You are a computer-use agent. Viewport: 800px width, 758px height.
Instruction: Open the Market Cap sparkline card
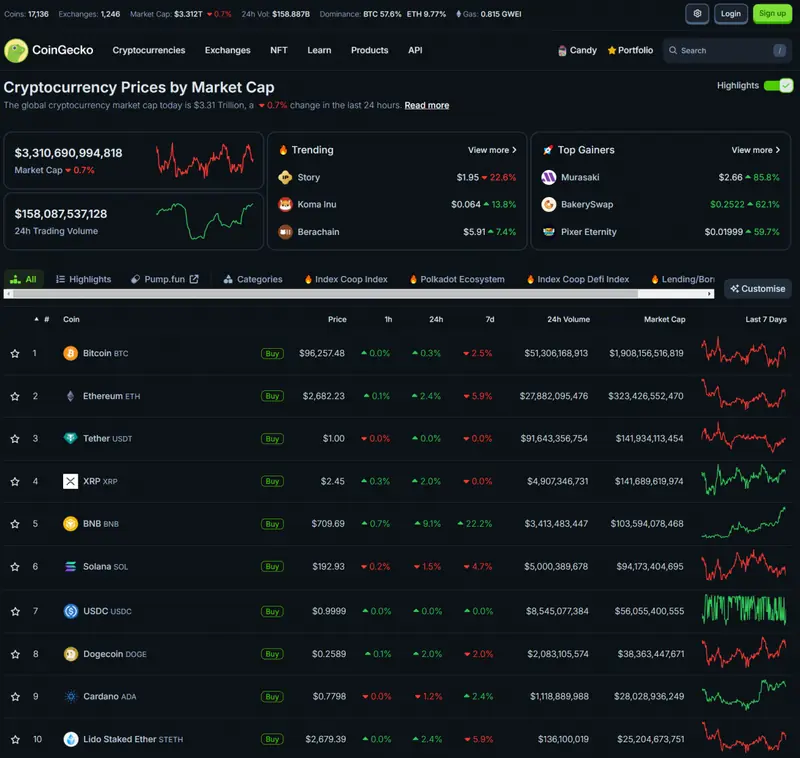click(x=133, y=161)
